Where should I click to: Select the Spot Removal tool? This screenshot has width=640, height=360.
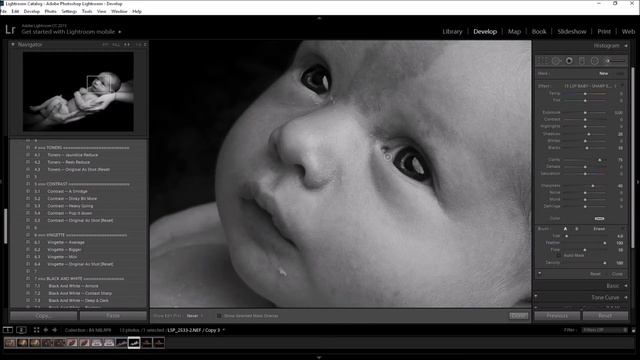pos(556,61)
